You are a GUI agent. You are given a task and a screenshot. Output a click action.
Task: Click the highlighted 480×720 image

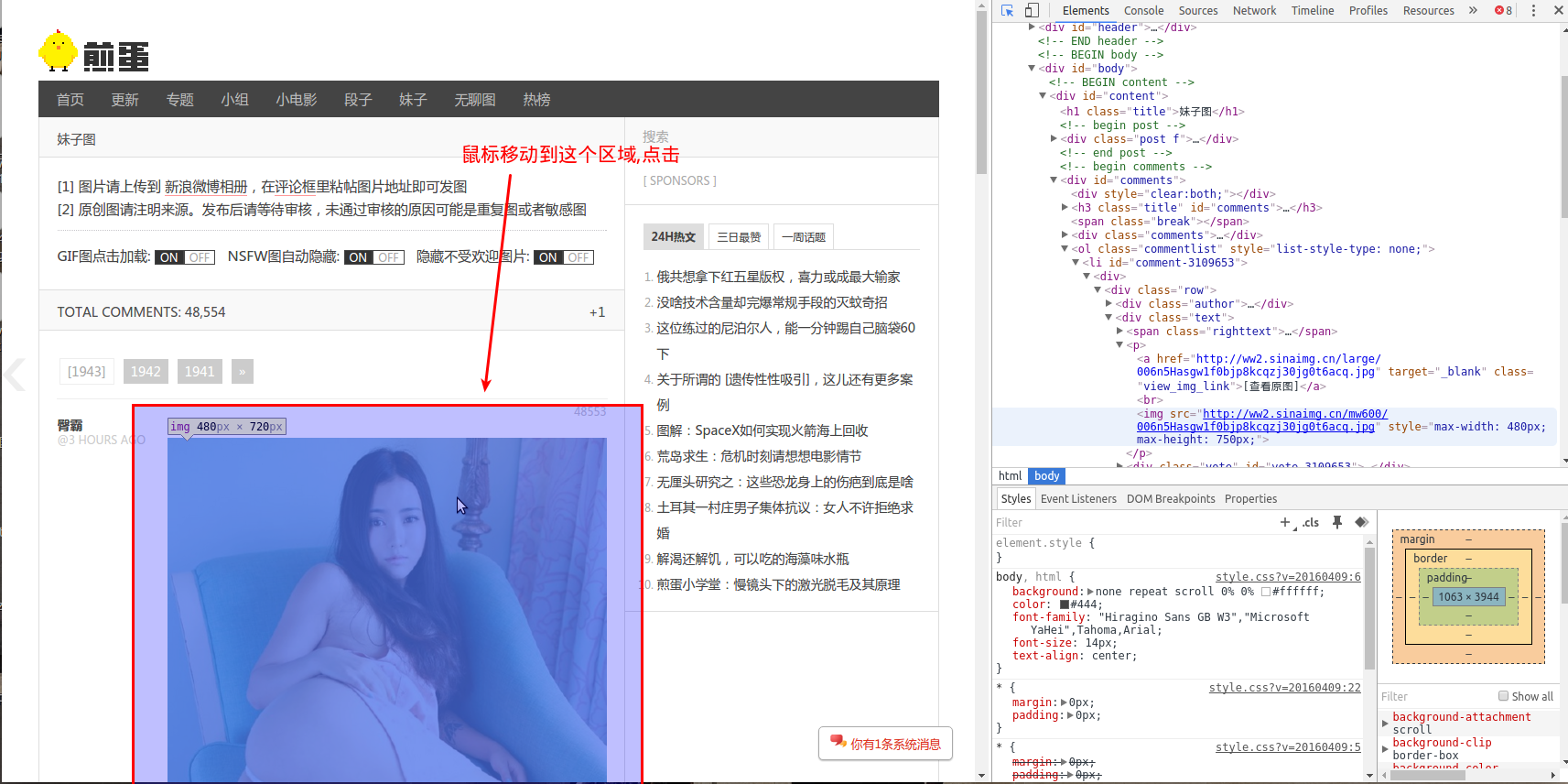pyautogui.click(x=386, y=609)
